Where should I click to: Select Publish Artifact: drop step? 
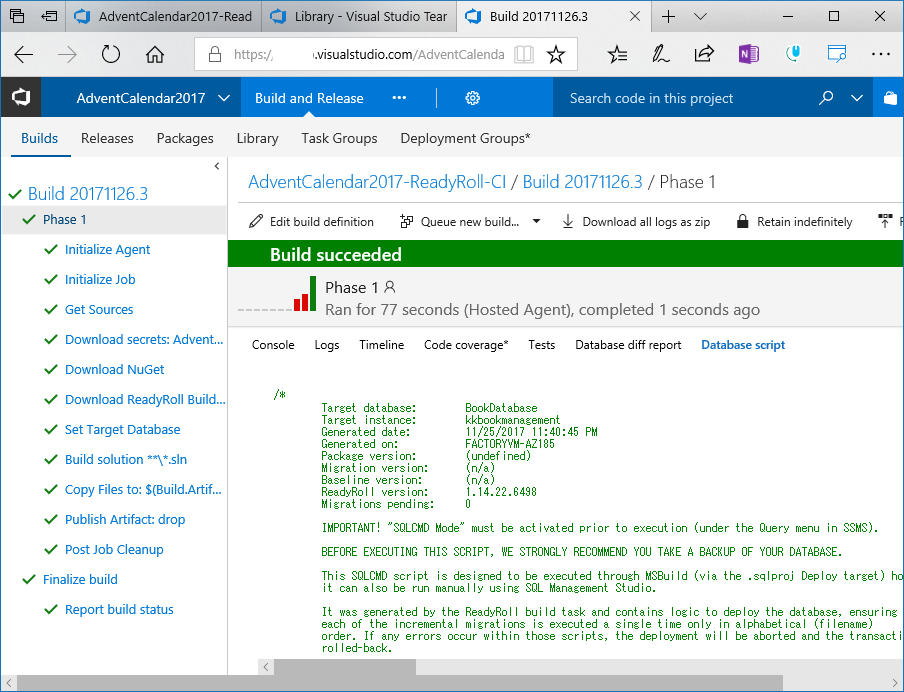pos(125,519)
